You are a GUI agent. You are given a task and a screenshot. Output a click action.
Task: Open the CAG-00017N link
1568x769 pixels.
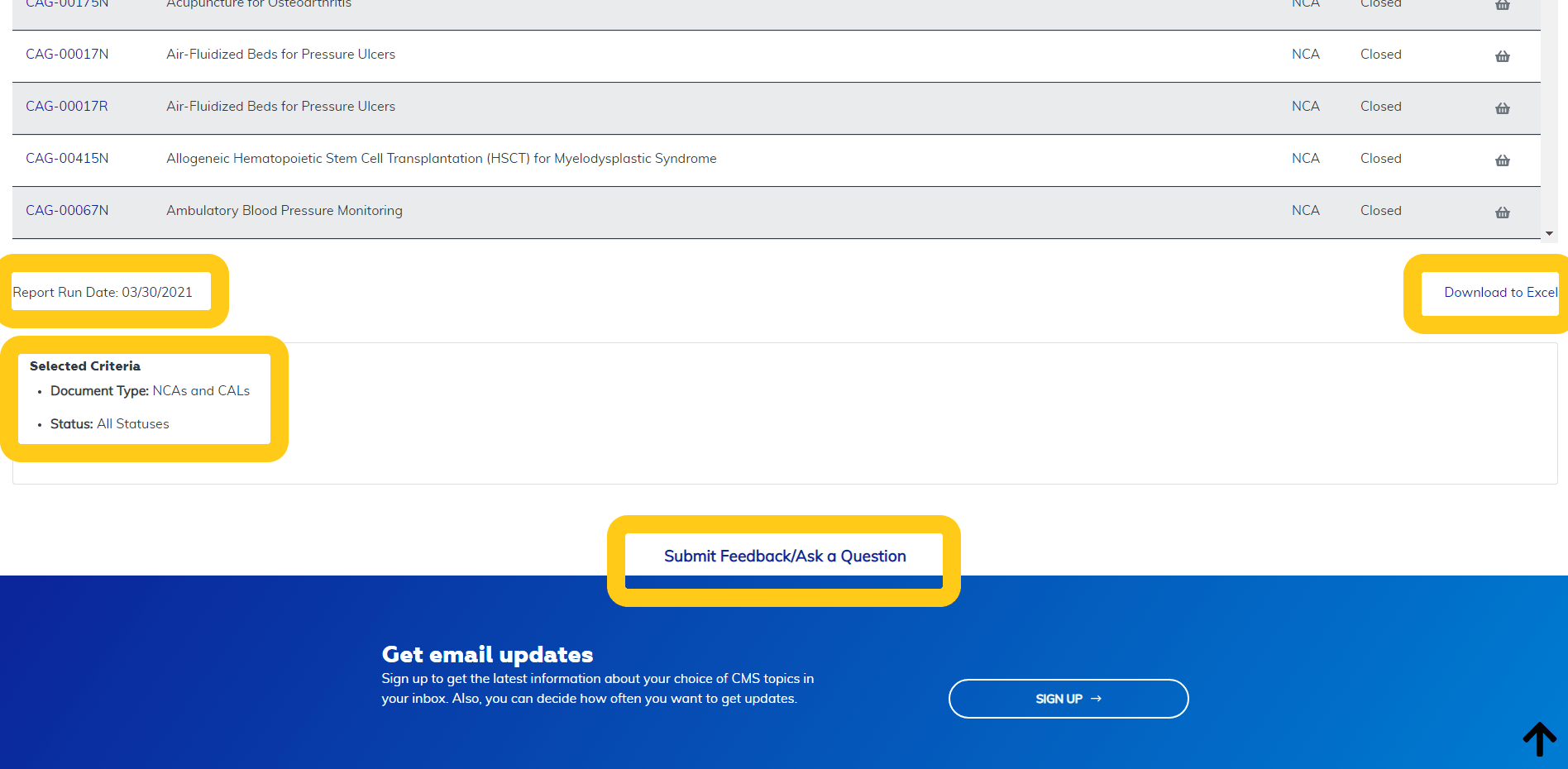67,55
